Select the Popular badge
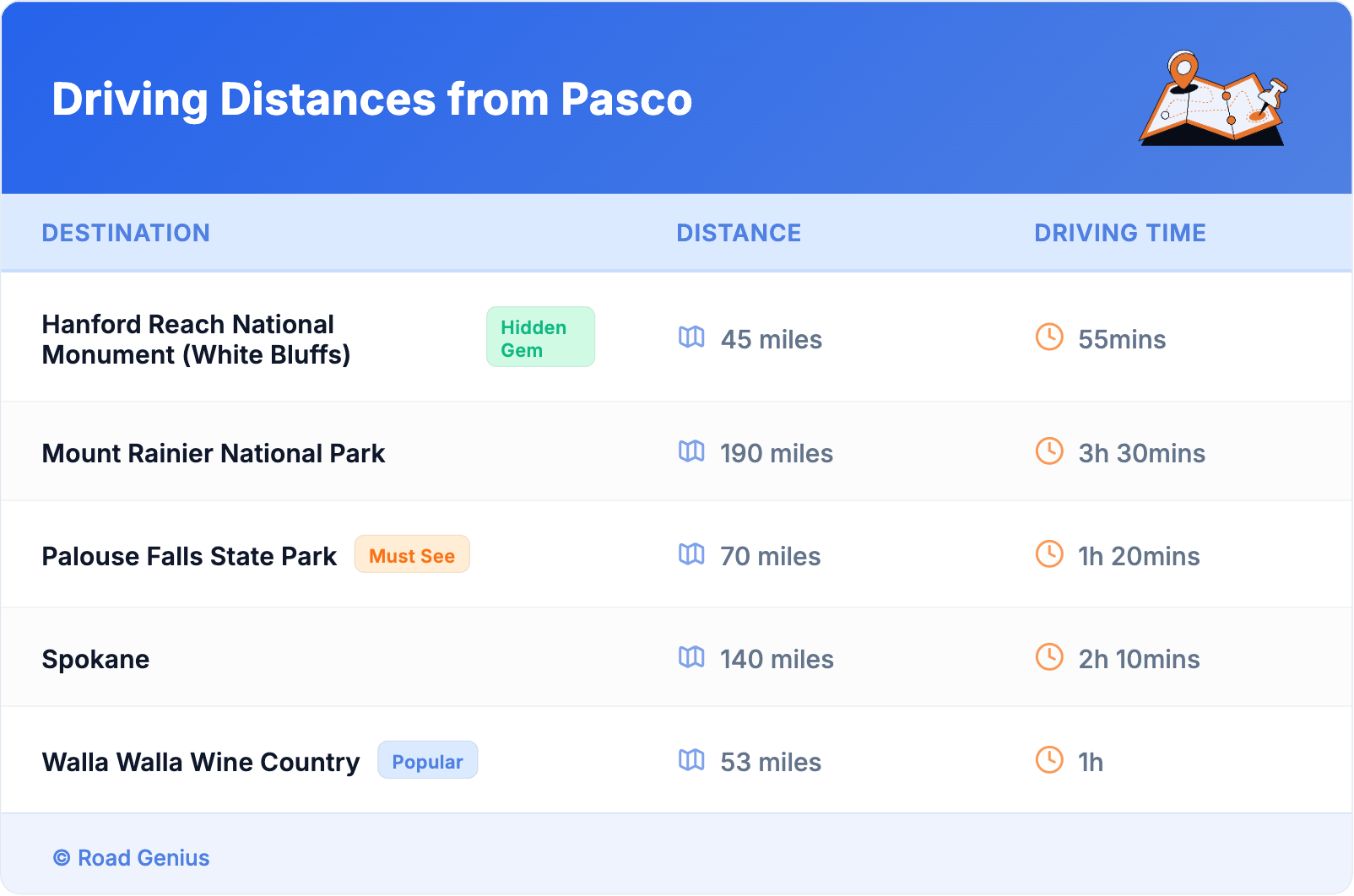1354x896 pixels. click(x=427, y=761)
